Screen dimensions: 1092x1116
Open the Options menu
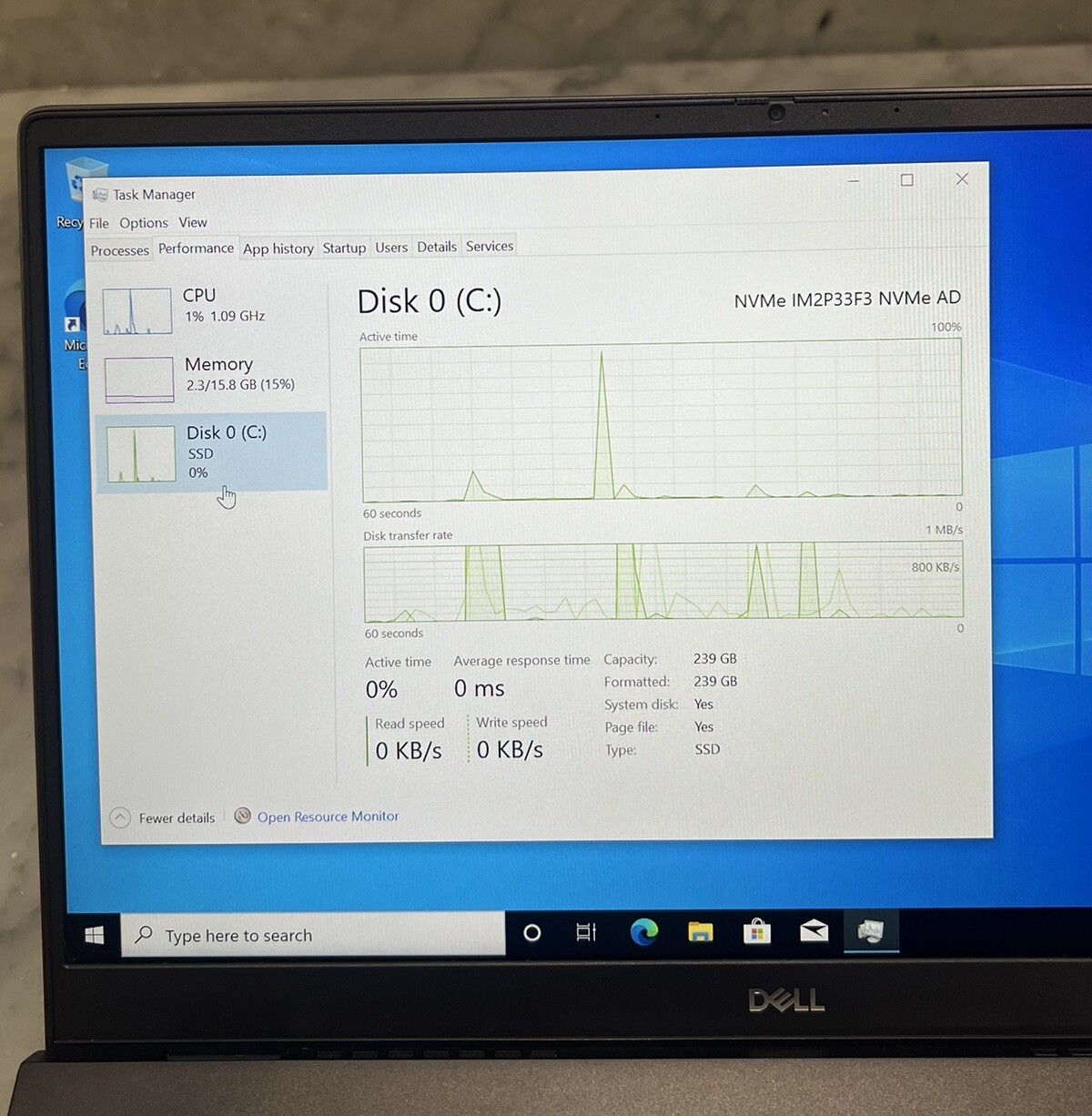(144, 223)
